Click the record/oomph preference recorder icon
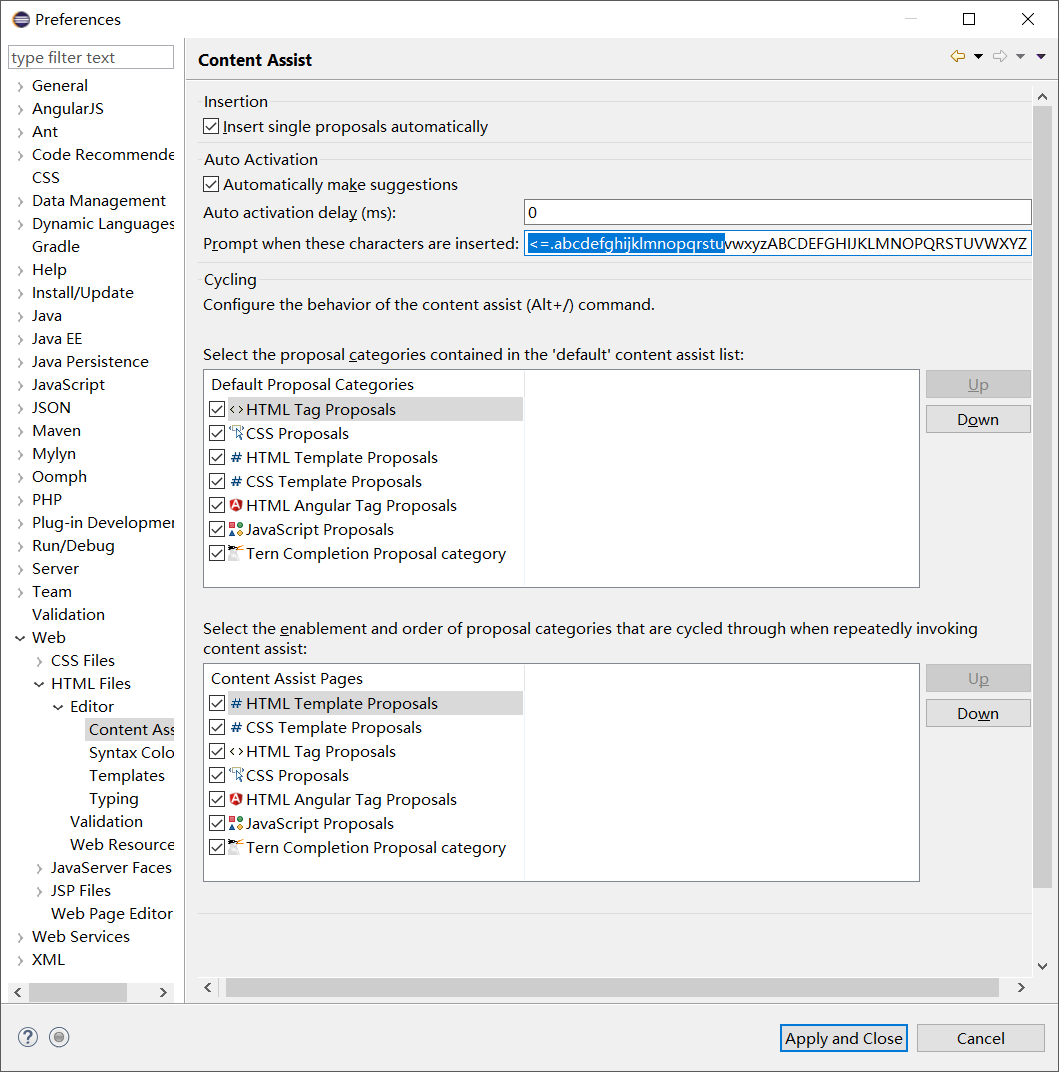Screen dimensions: 1059x1072 click(59, 1037)
